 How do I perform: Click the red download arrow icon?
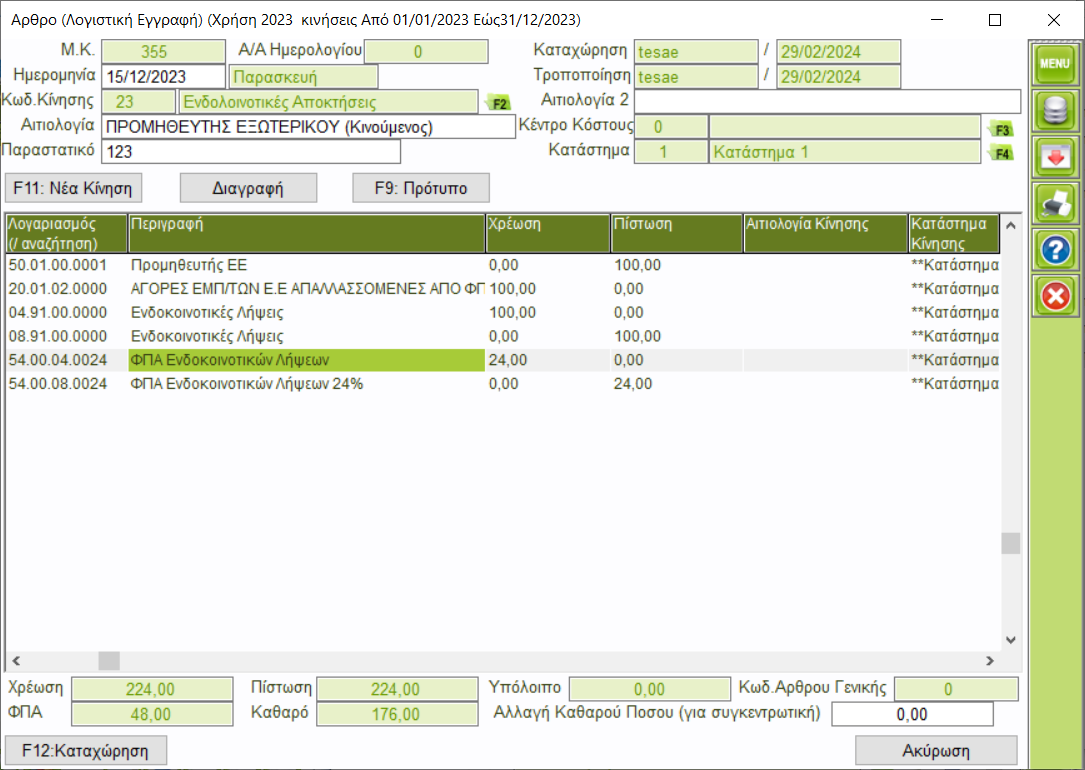(1054, 156)
